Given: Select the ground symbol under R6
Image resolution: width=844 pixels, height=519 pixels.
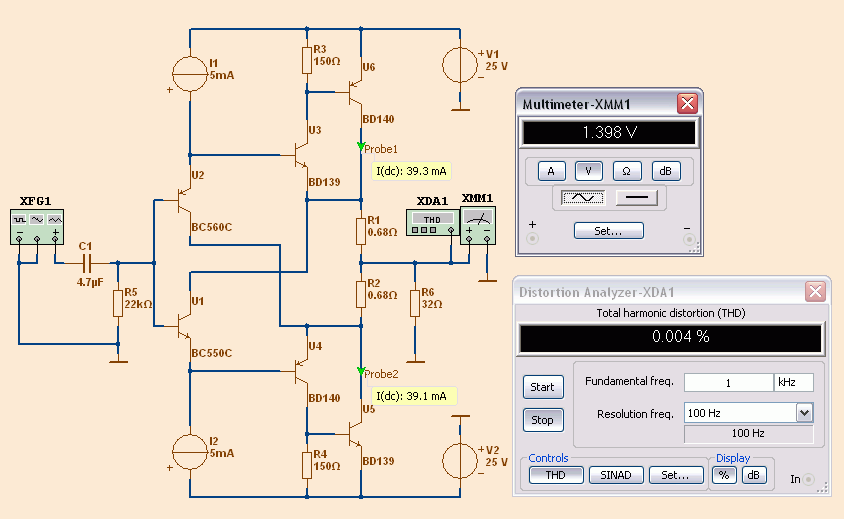Looking at the screenshot, I should pyautogui.click(x=414, y=361).
